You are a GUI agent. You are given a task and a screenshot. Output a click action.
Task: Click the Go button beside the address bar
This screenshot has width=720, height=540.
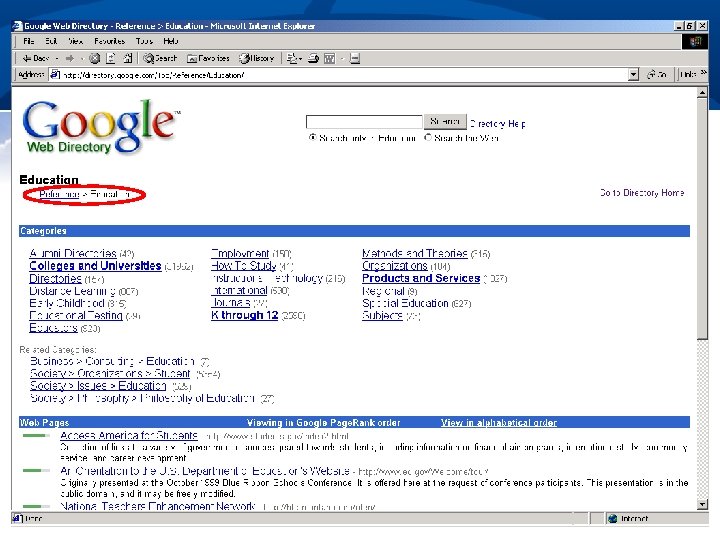pos(657,74)
